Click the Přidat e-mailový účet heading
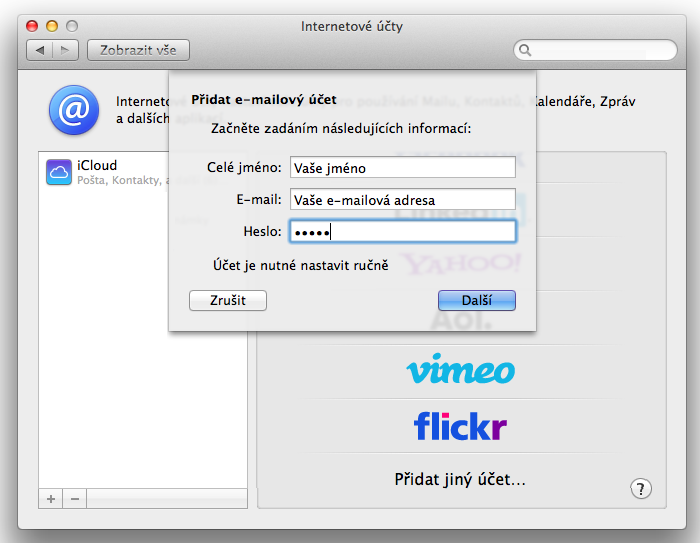The width and height of the screenshot is (700, 543). pyautogui.click(x=264, y=100)
